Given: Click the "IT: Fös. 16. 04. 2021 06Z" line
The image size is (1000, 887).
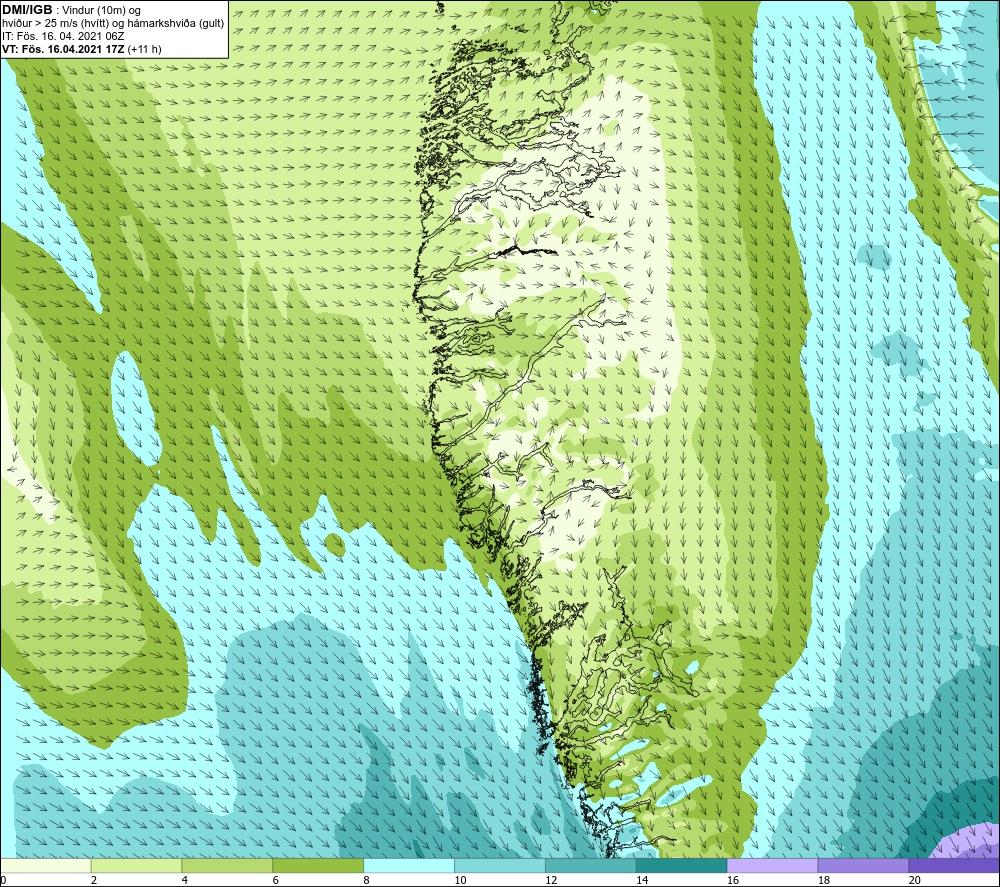Looking at the screenshot, I should (63, 36).
